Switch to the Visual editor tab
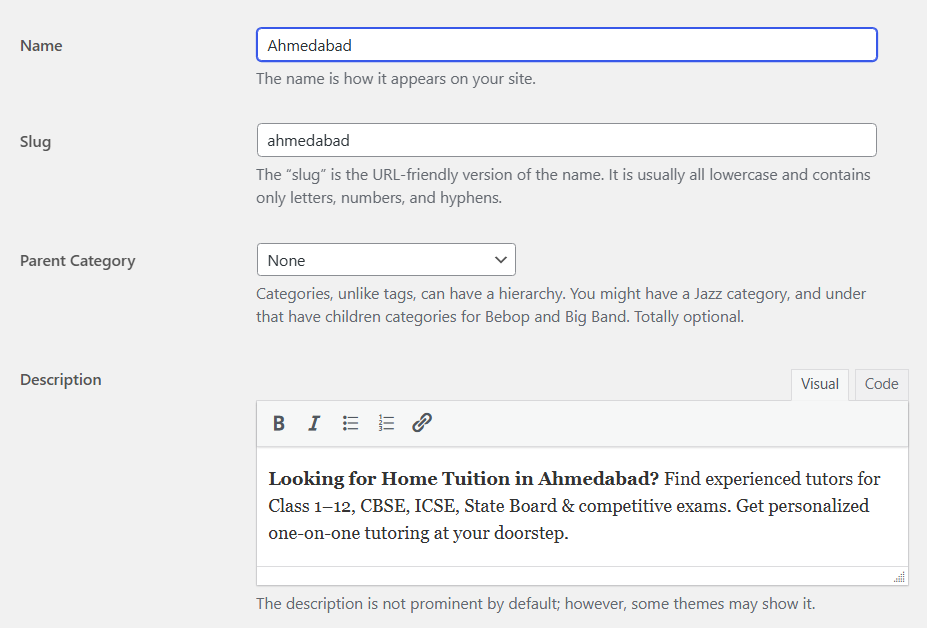 pos(819,384)
